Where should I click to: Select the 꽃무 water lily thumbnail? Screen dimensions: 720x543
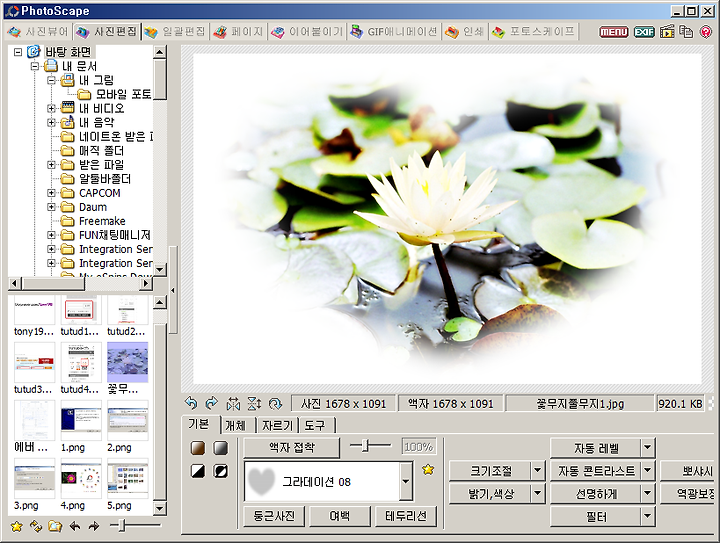(127, 363)
